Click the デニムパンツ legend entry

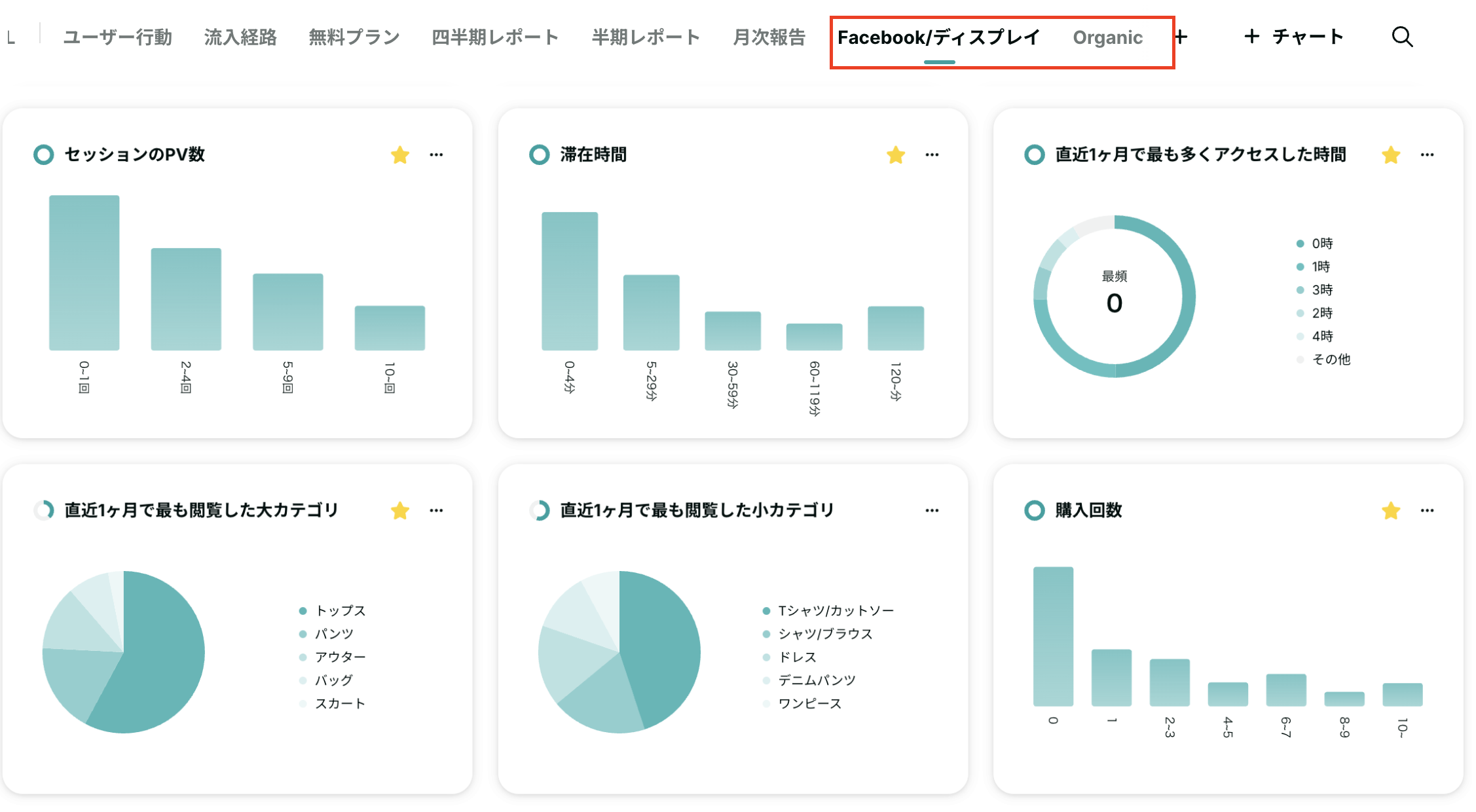click(x=809, y=680)
